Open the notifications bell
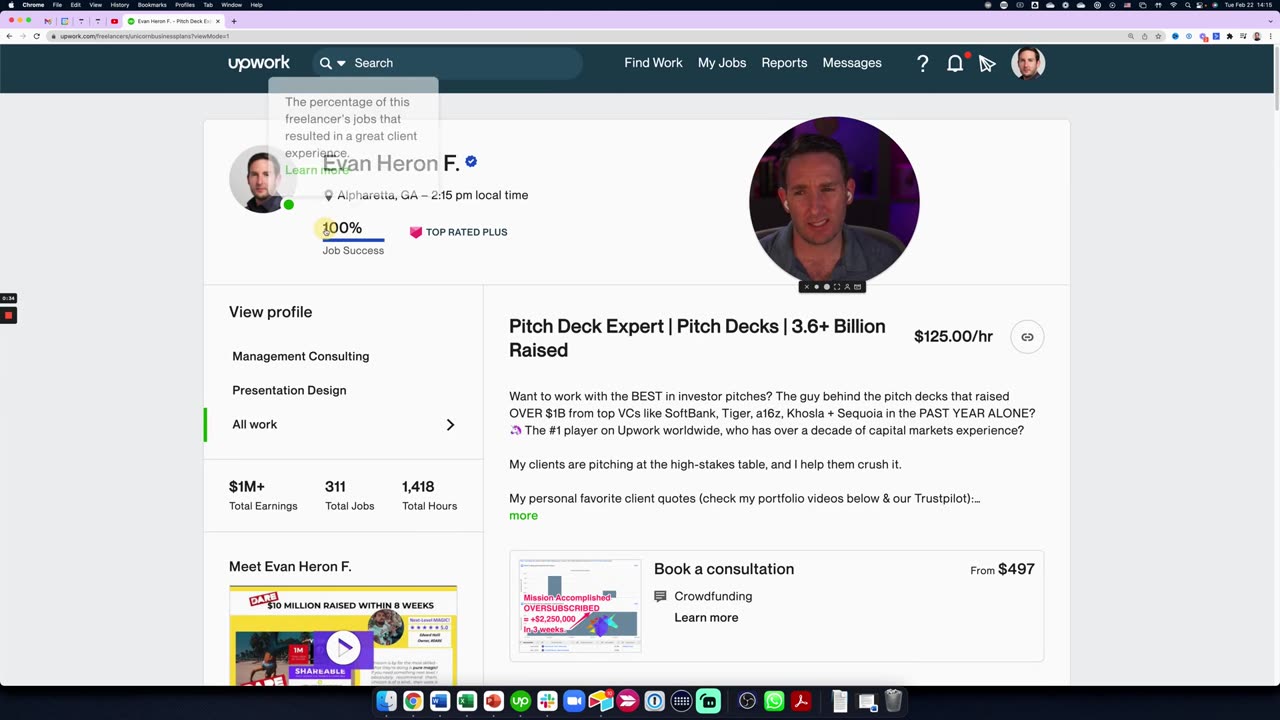Screen dimensions: 1280x720 point(955,63)
